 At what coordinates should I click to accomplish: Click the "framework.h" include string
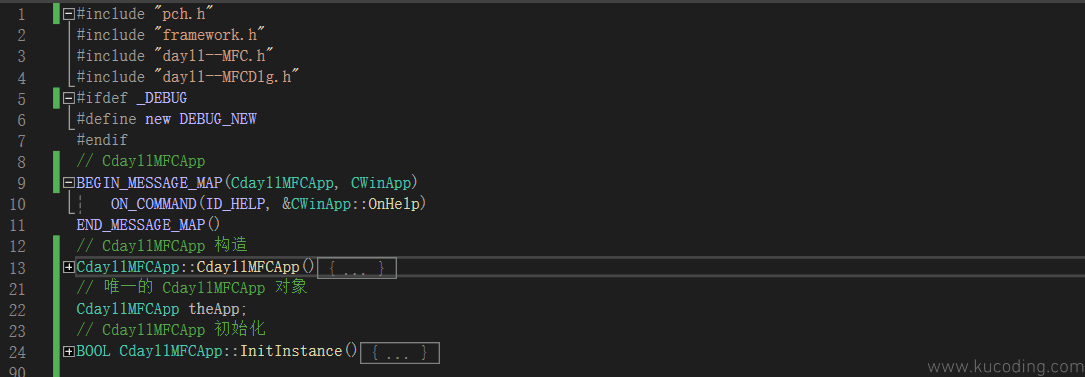[210, 35]
